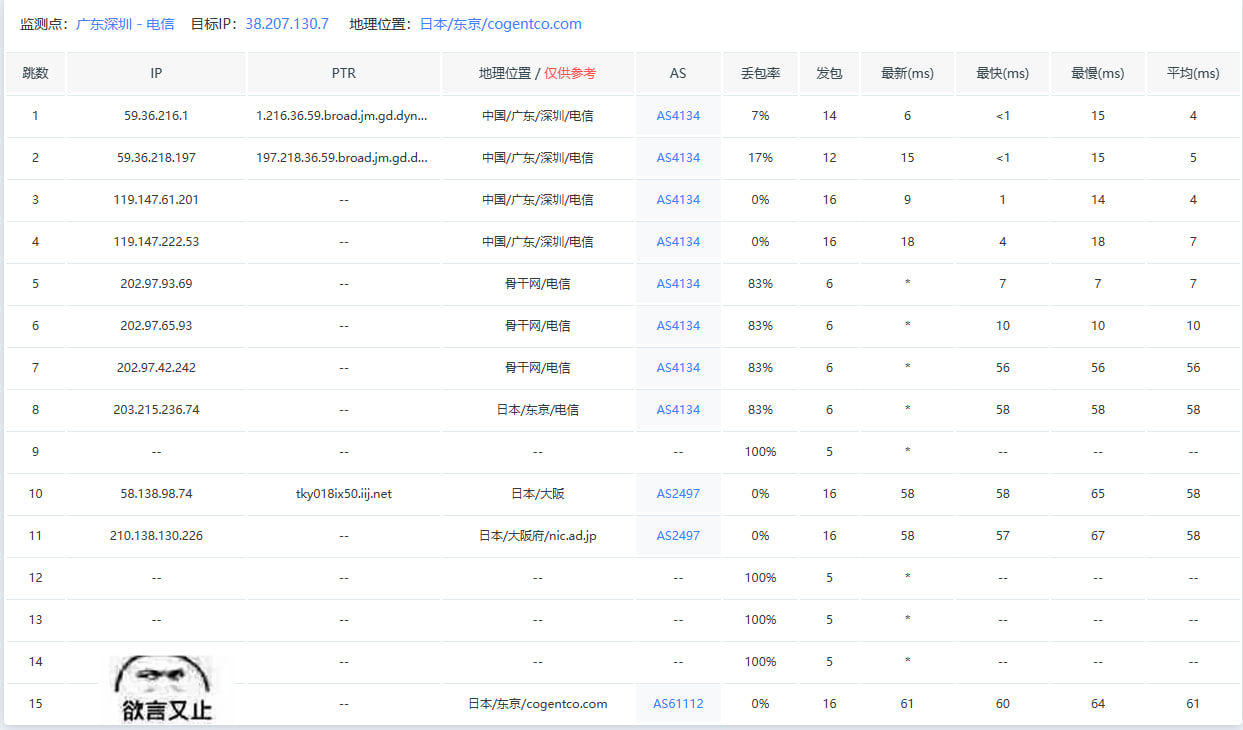Image resolution: width=1243 pixels, height=730 pixels.
Task: Select IP 59.36.216.1 in hop 1
Action: pyautogui.click(x=156, y=116)
